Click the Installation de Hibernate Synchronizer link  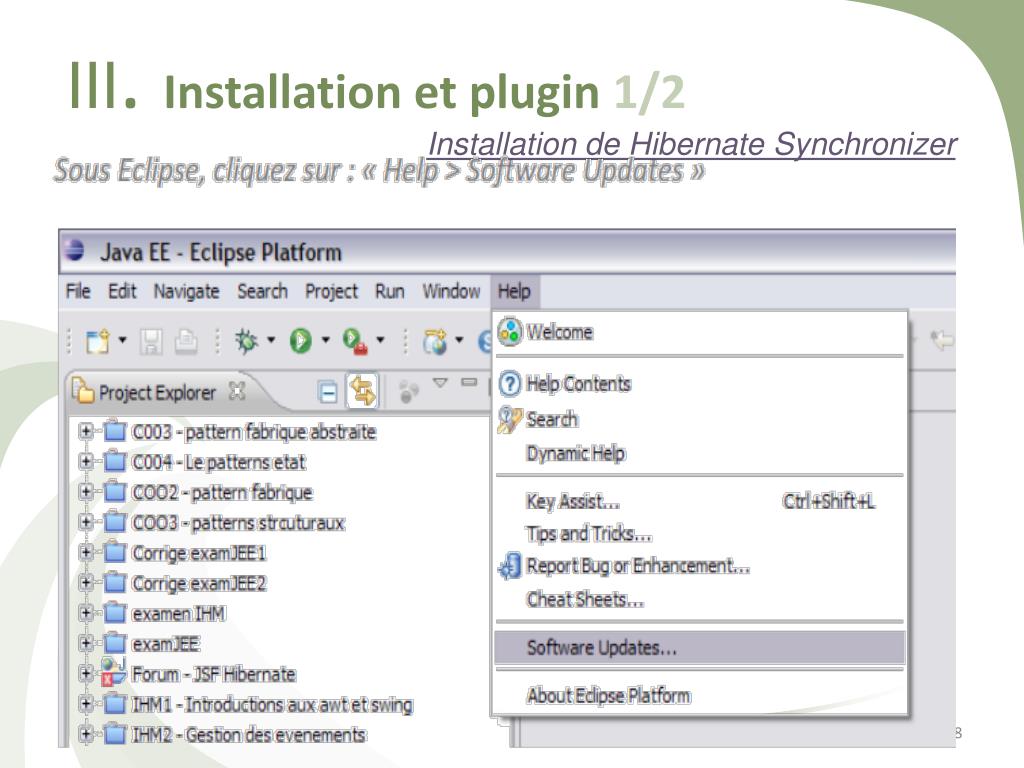692,144
